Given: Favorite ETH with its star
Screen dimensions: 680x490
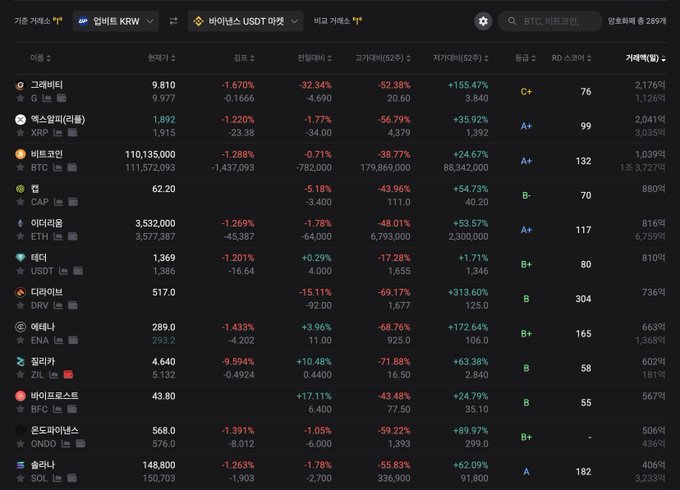Looking at the screenshot, I should coord(20,236).
